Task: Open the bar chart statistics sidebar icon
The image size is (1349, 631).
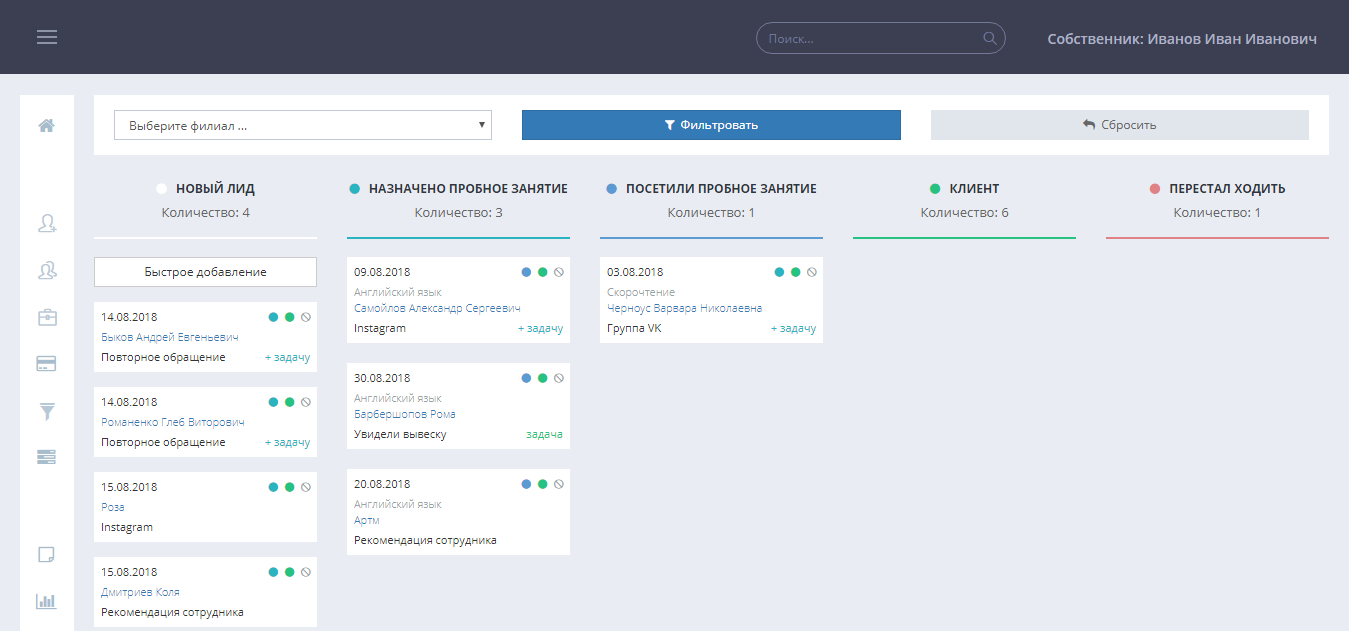Action: point(46,601)
